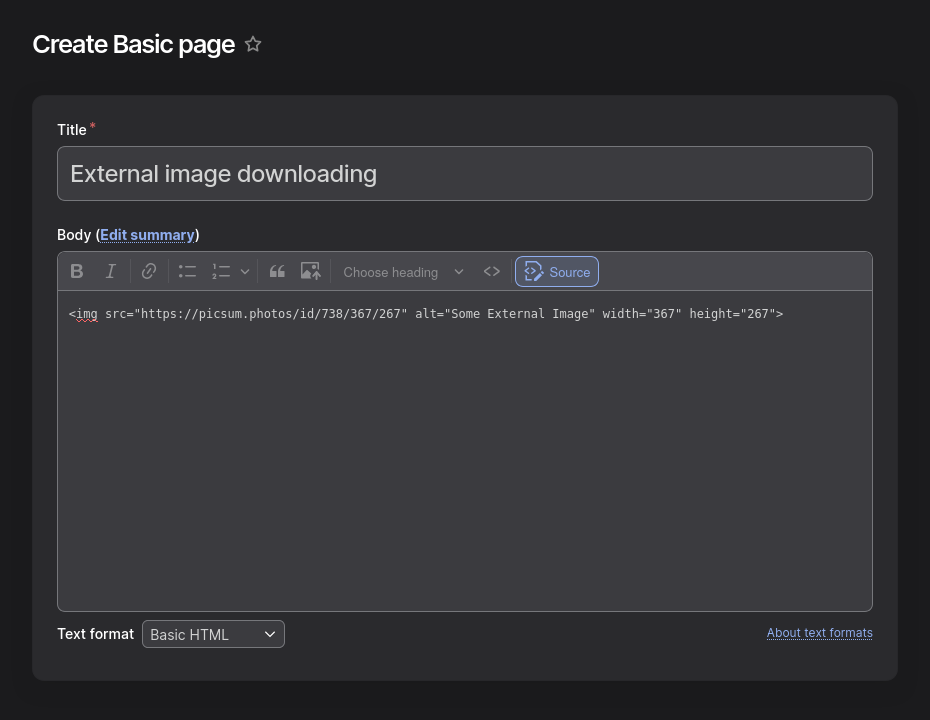Open the Edit summary link
The height and width of the screenshot is (720, 930).
click(x=147, y=235)
